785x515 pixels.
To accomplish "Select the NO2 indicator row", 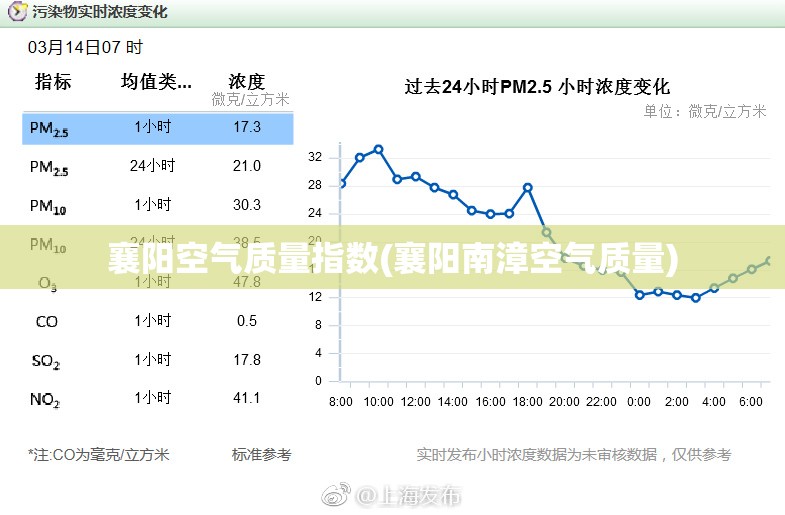I will pos(45,400).
